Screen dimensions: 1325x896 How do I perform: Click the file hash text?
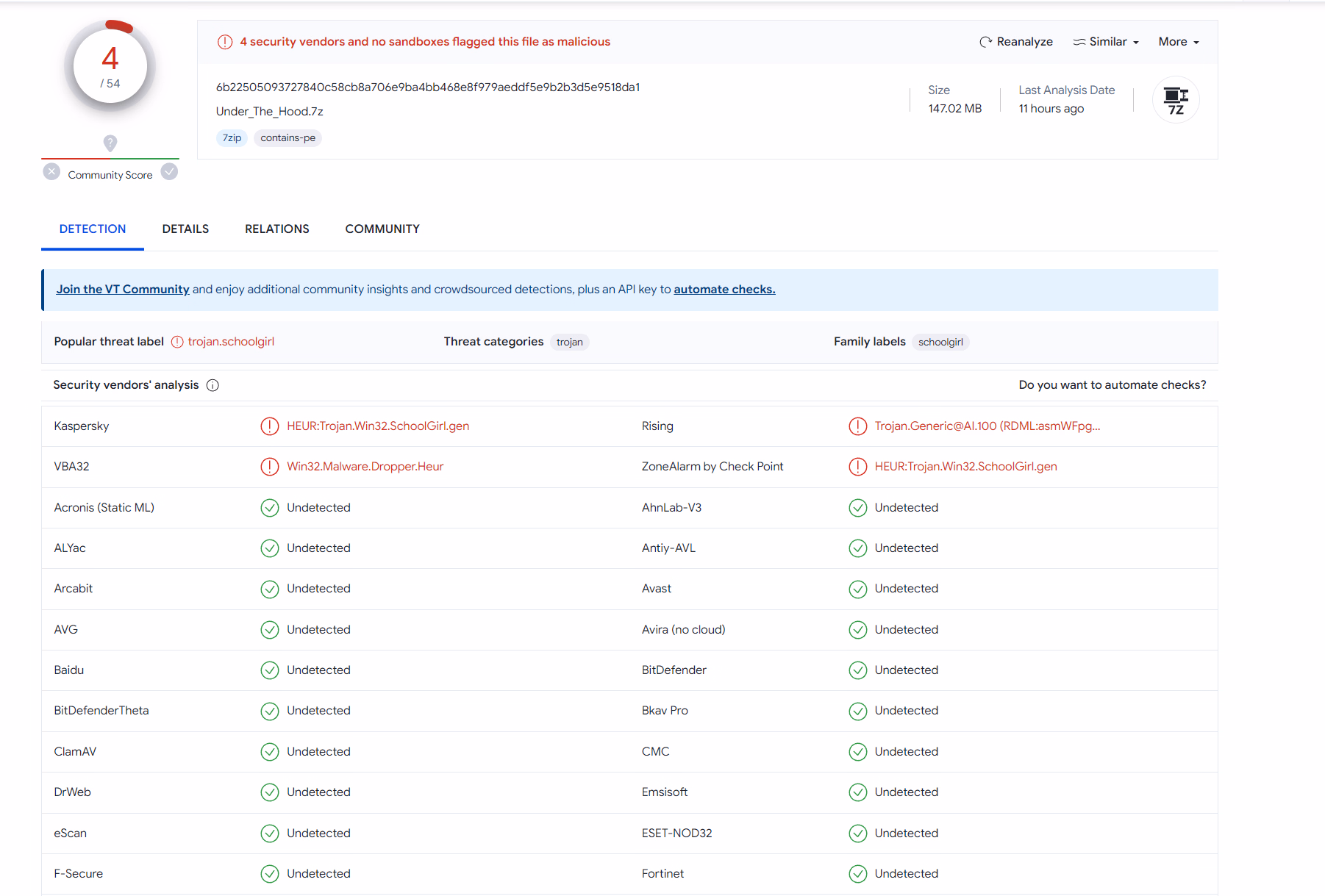[x=428, y=87]
